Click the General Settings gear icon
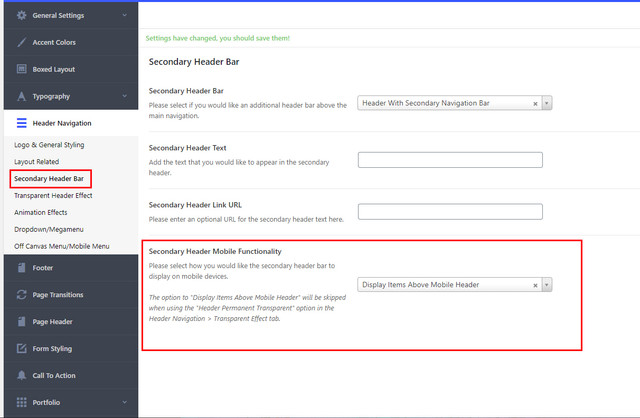Screen dimensions: 640x418 tap(21, 15)
